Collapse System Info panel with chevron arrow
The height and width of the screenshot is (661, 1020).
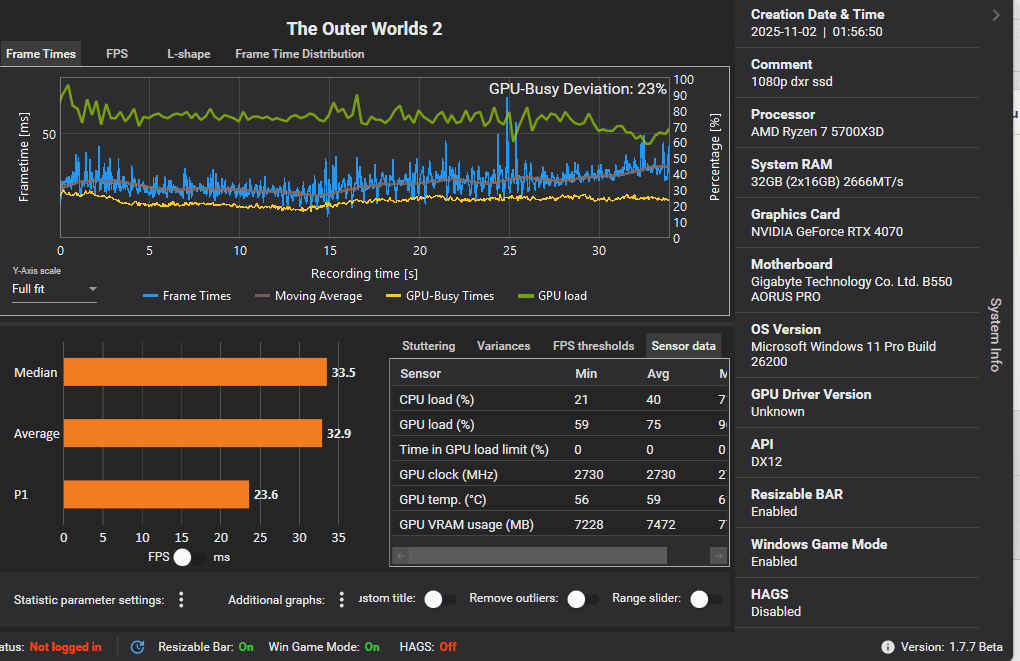(x=996, y=15)
